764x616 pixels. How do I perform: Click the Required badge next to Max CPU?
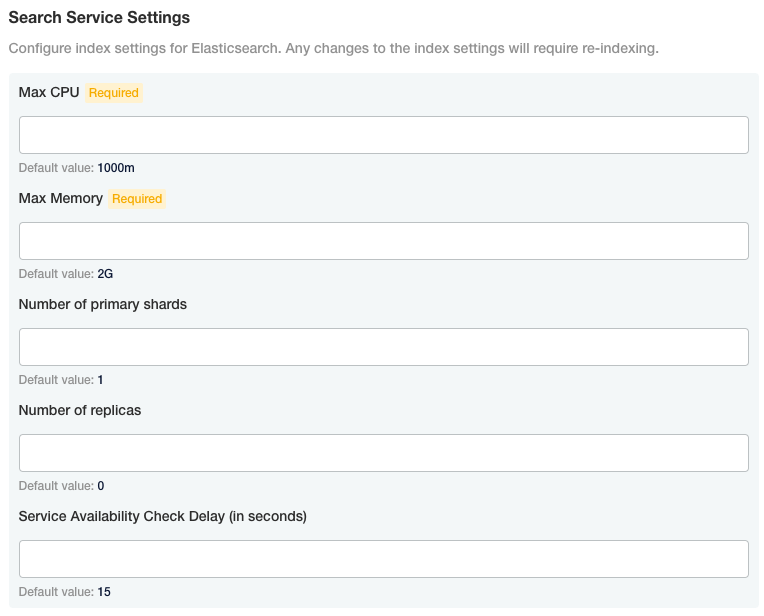point(114,93)
